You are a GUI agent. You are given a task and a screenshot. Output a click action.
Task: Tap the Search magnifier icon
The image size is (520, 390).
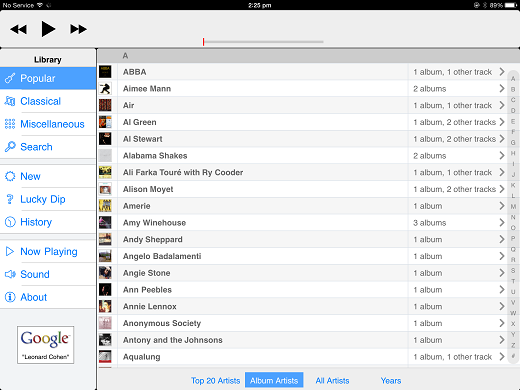coord(10,147)
